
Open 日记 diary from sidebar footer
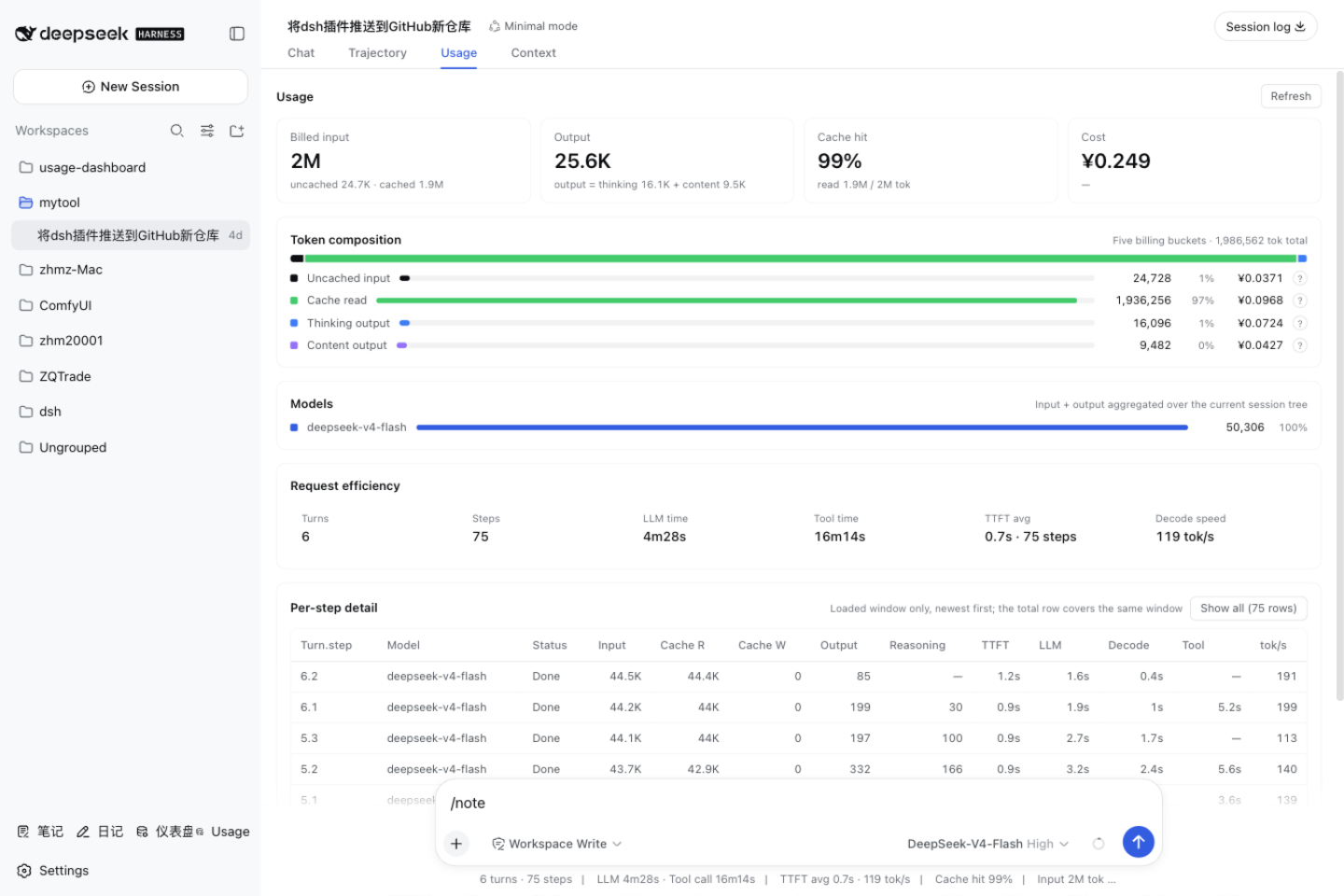100,832
